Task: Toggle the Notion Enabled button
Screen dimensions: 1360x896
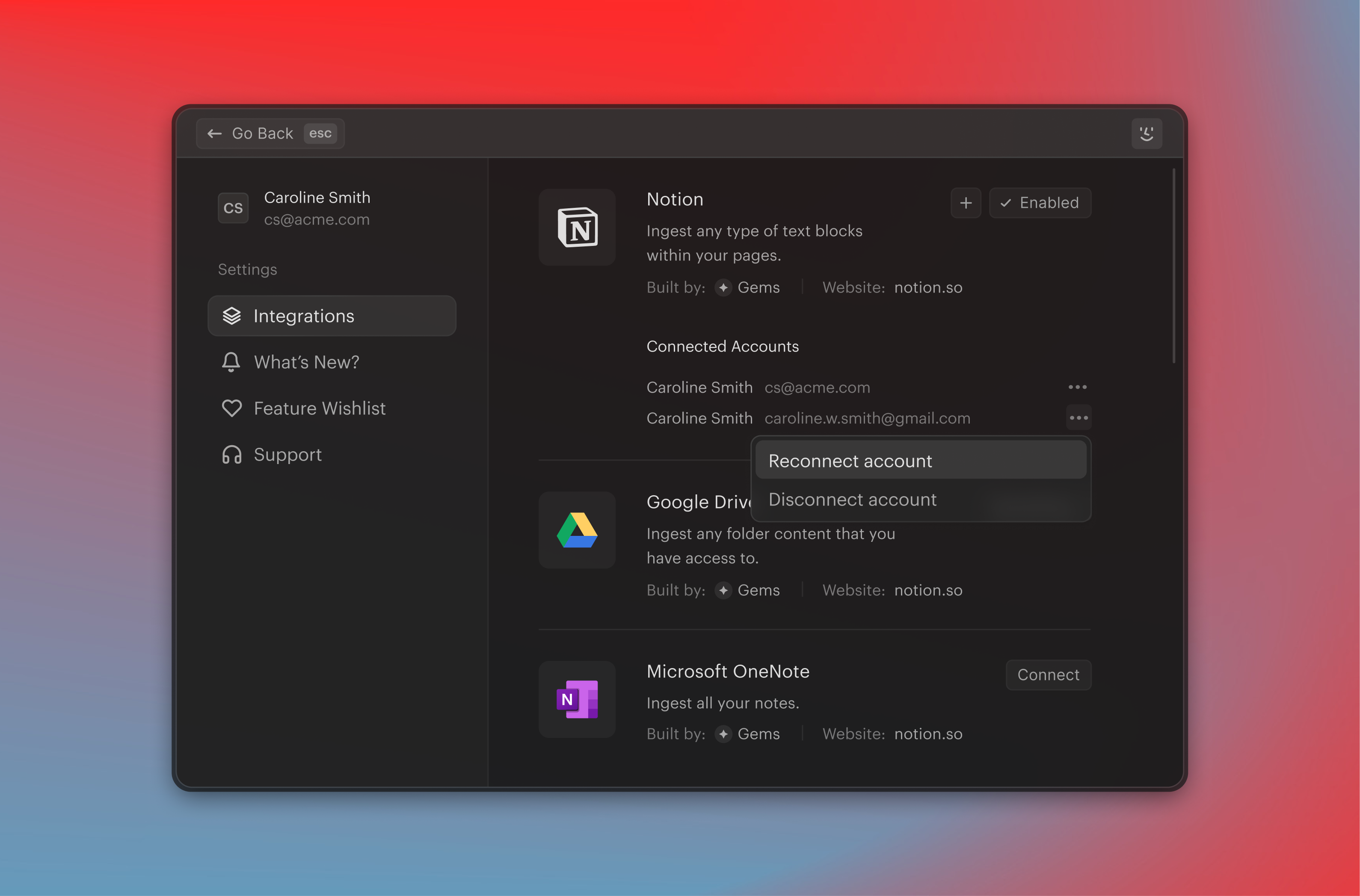Action: (x=1040, y=203)
